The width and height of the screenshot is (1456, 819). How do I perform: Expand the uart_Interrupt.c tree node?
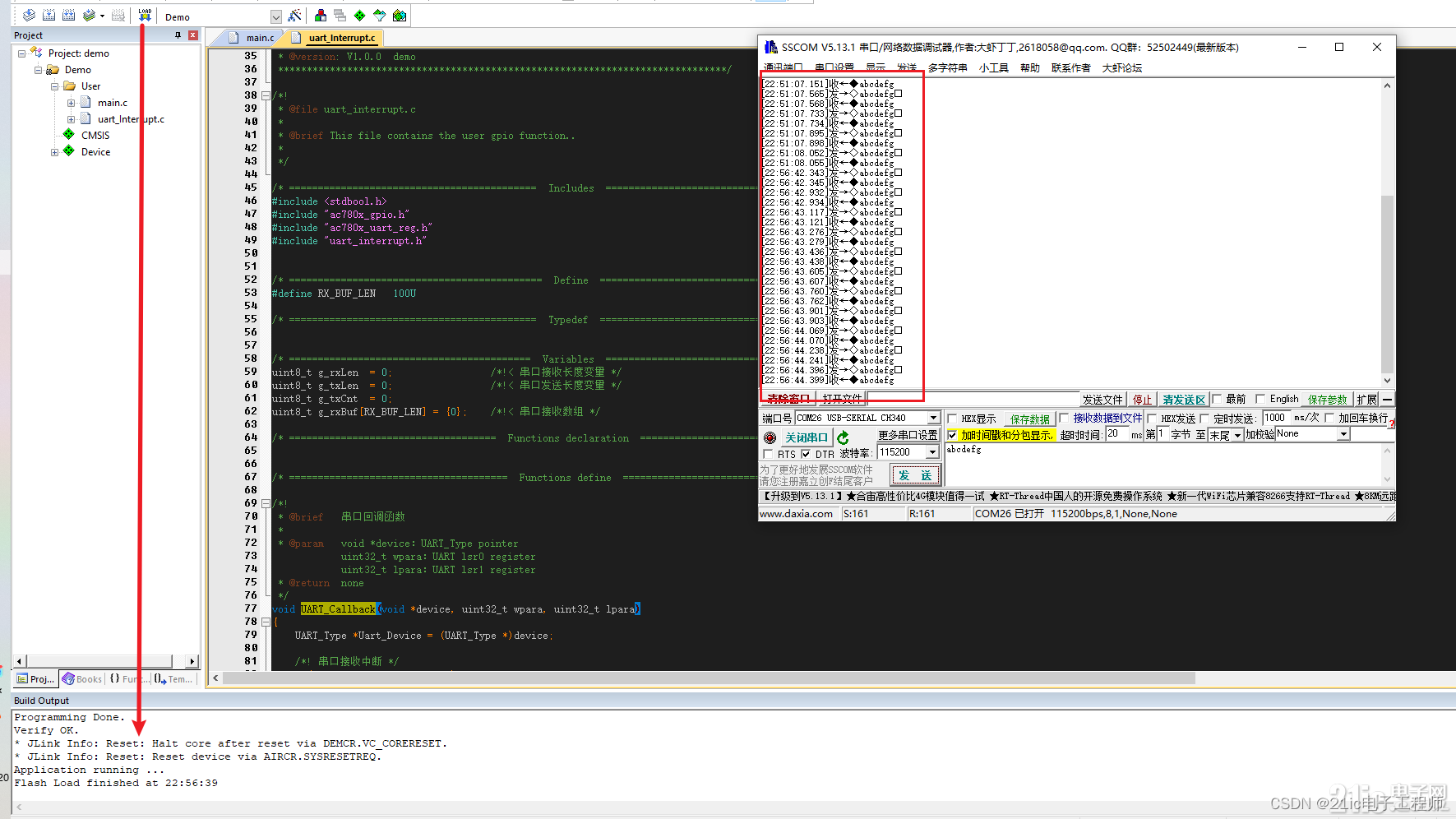(71, 119)
